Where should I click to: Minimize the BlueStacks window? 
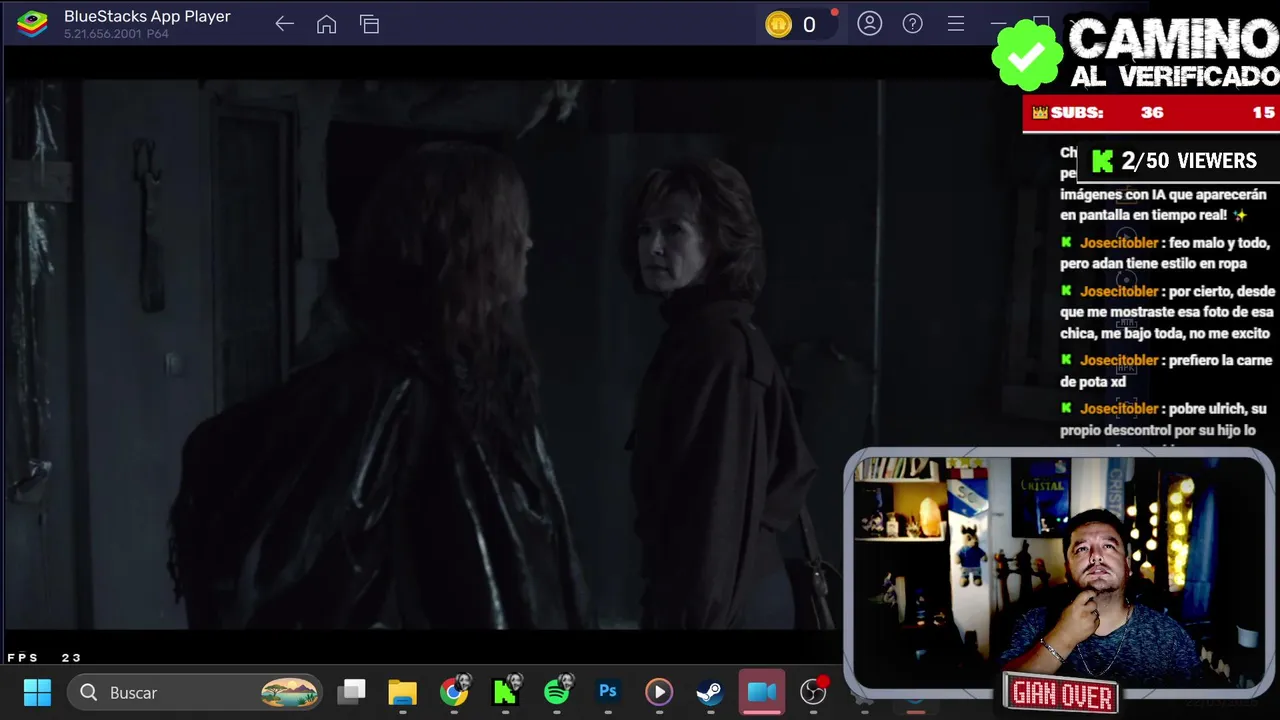(998, 24)
